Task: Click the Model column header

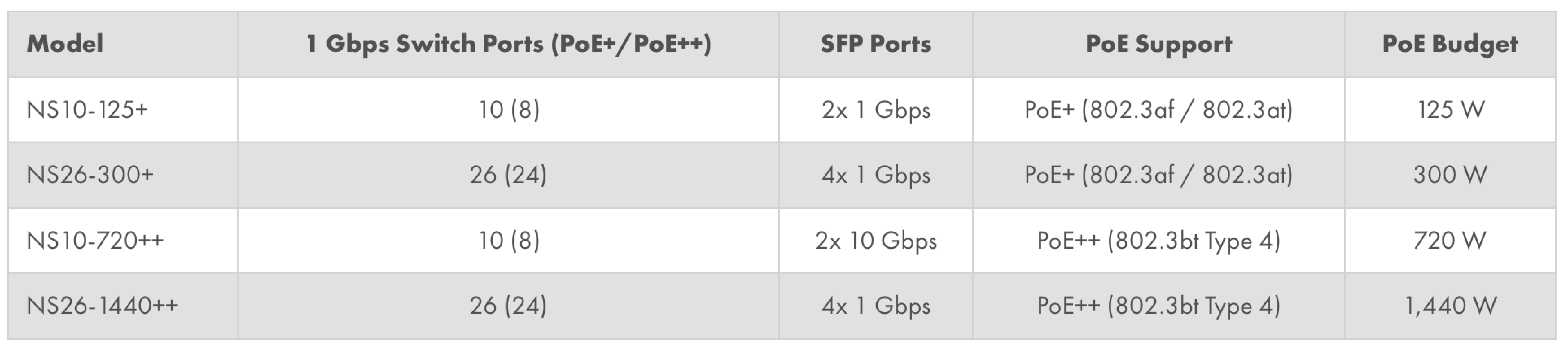Action: click(x=65, y=44)
